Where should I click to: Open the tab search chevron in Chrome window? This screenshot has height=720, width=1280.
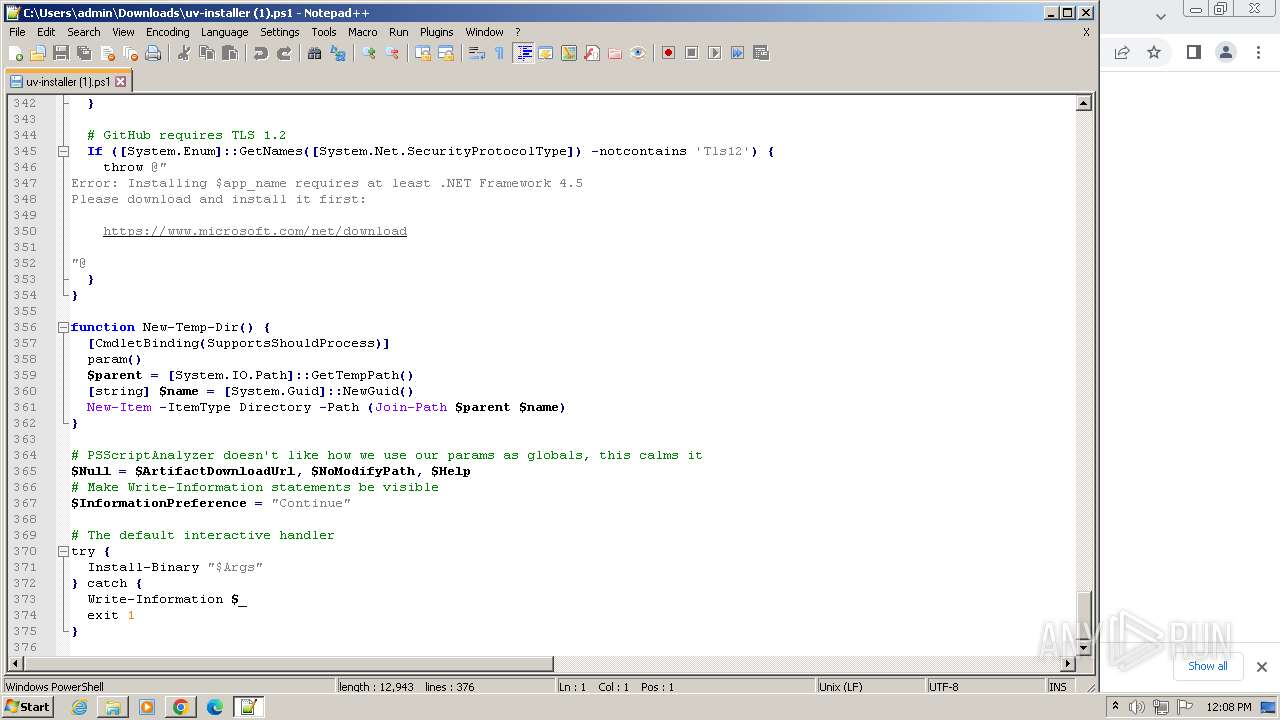click(1161, 17)
